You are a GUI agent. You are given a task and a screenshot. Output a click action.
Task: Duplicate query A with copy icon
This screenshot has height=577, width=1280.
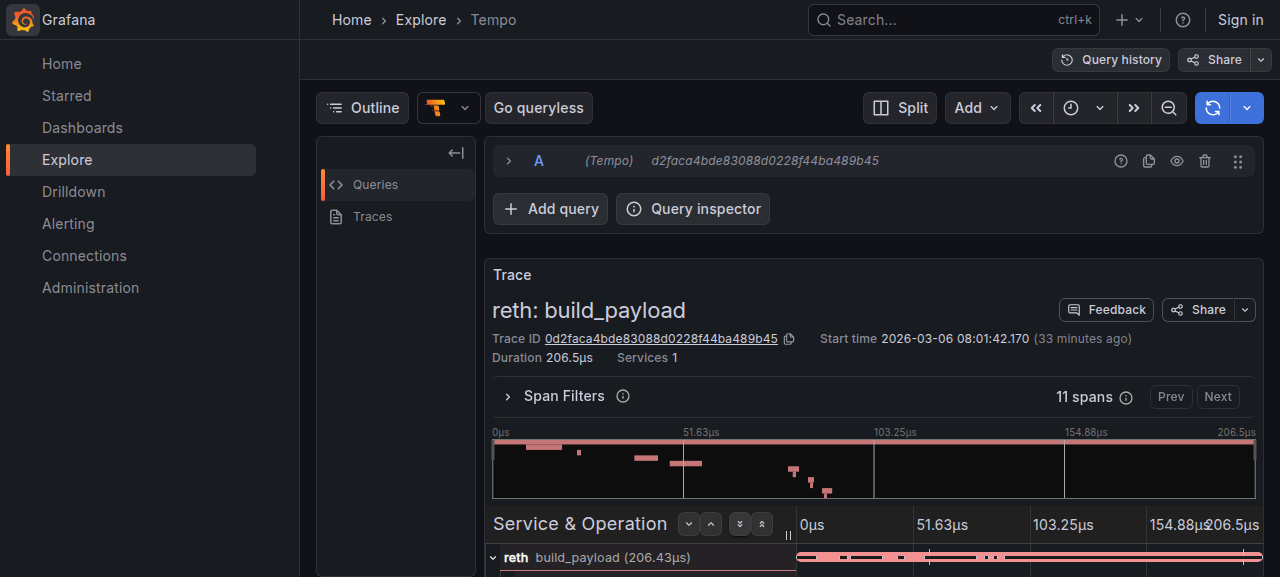pyautogui.click(x=1149, y=161)
